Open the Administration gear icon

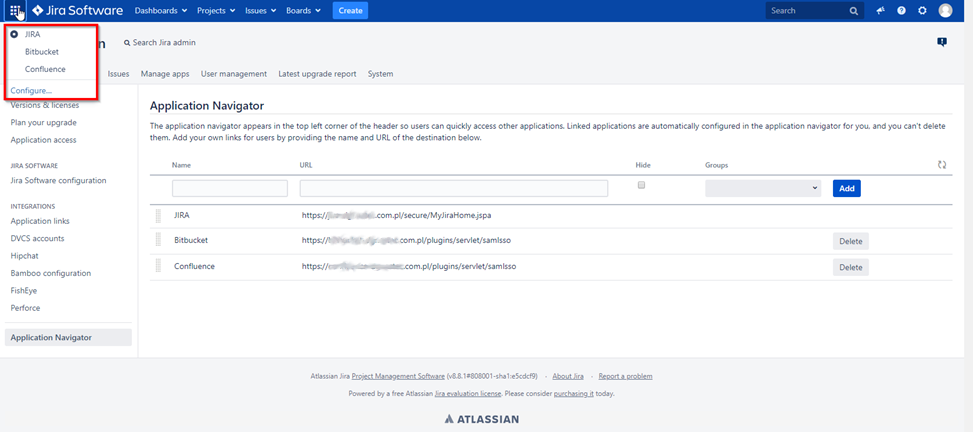pyautogui.click(x=922, y=11)
